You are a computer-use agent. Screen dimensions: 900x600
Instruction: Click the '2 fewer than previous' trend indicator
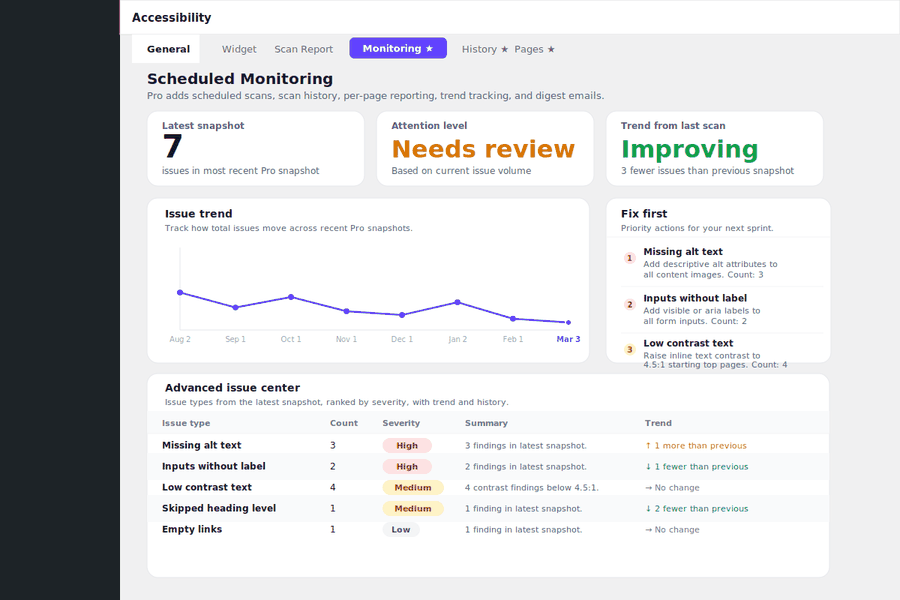pos(696,509)
